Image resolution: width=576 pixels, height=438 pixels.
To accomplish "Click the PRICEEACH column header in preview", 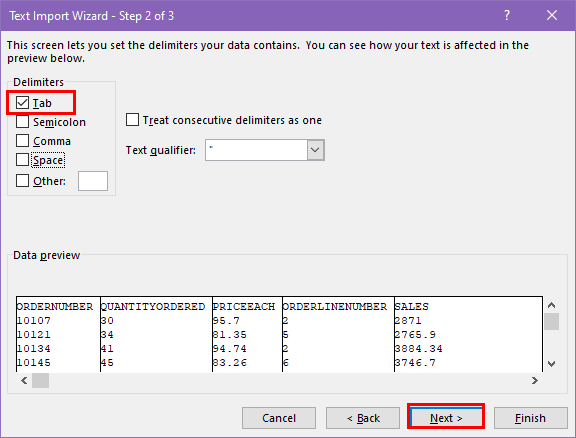I will click(x=244, y=306).
